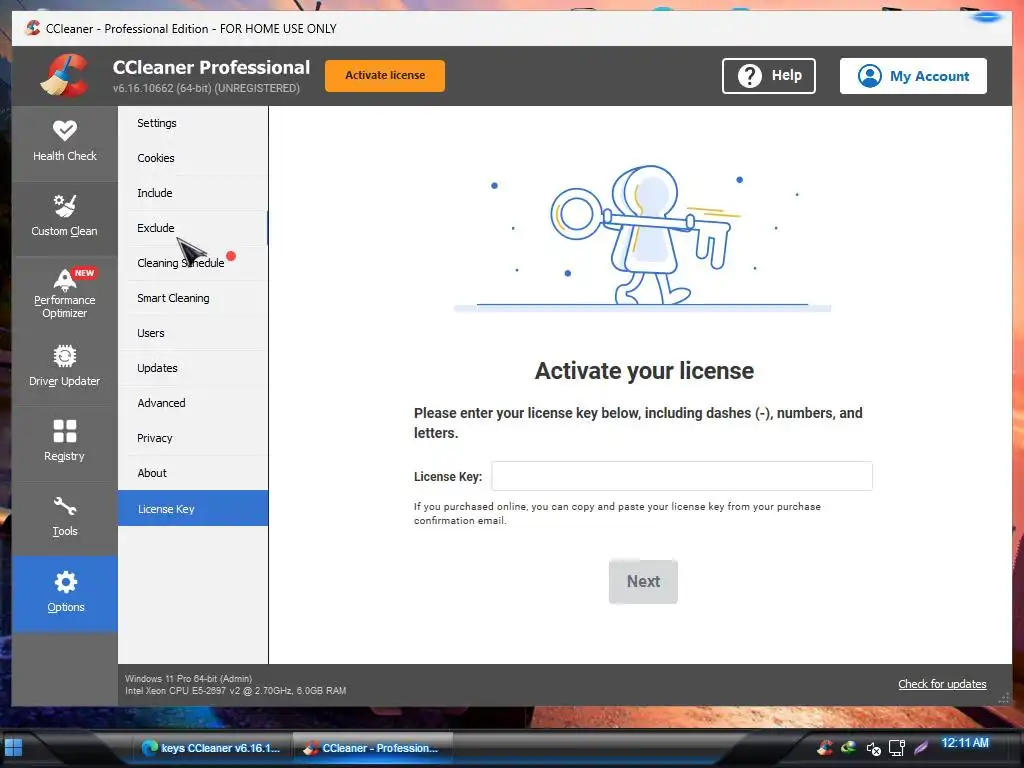The height and width of the screenshot is (768, 1024).
Task: Click the Check for updates link
Action: 942,684
